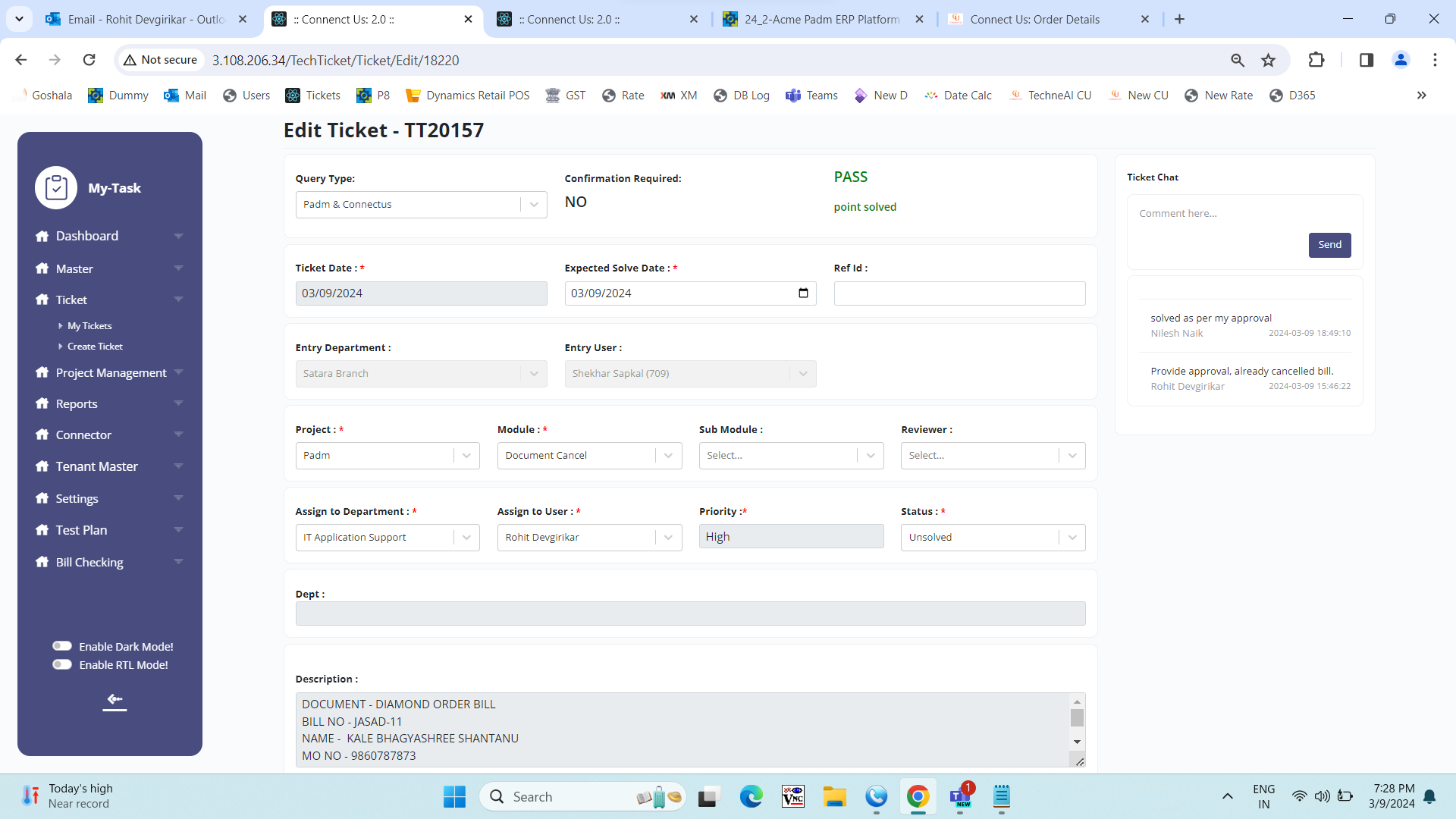
Task: Click the zoom magnifier icon in address bar
Action: pyautogui.click(x=1238, y=60)
